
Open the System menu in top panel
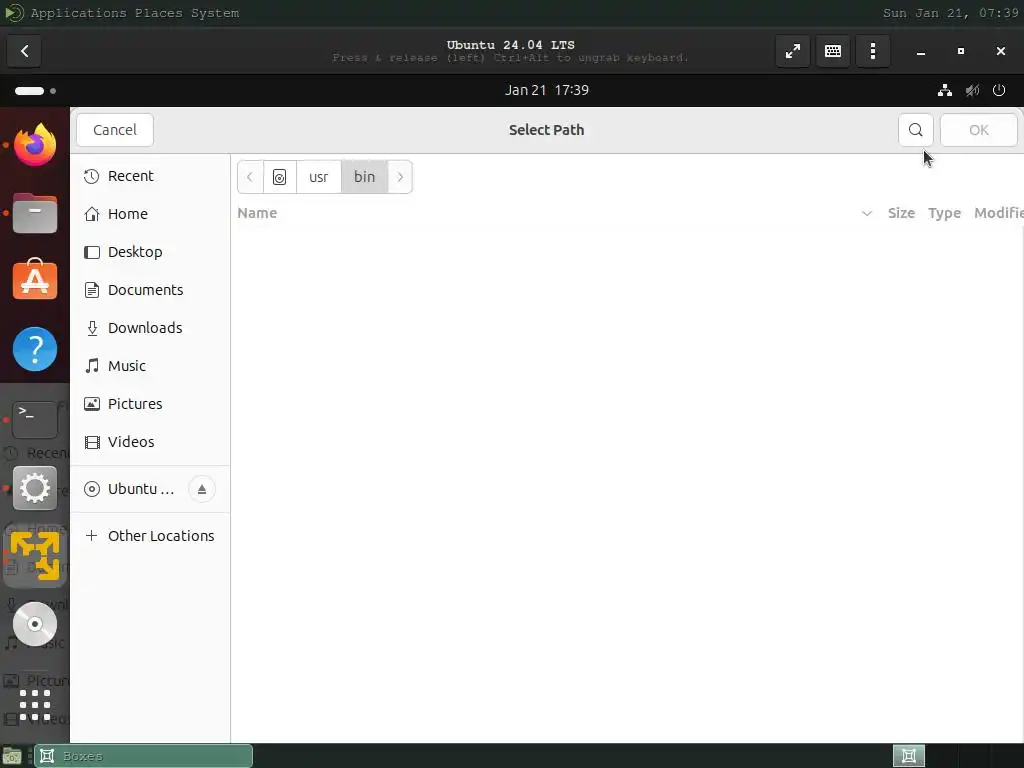pos(215,13)
